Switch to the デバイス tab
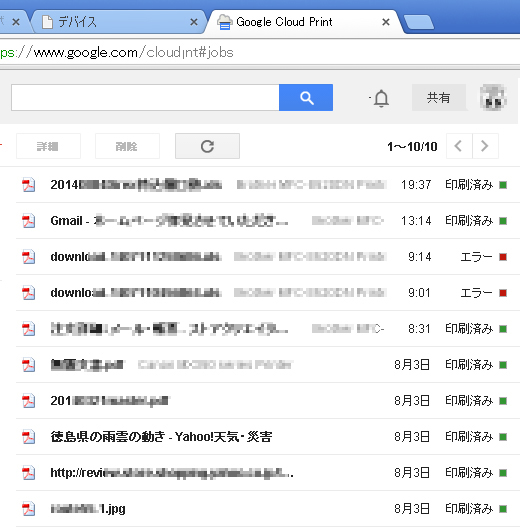The width and height of the screenshot is (520, 531). [x=118, y=22]
